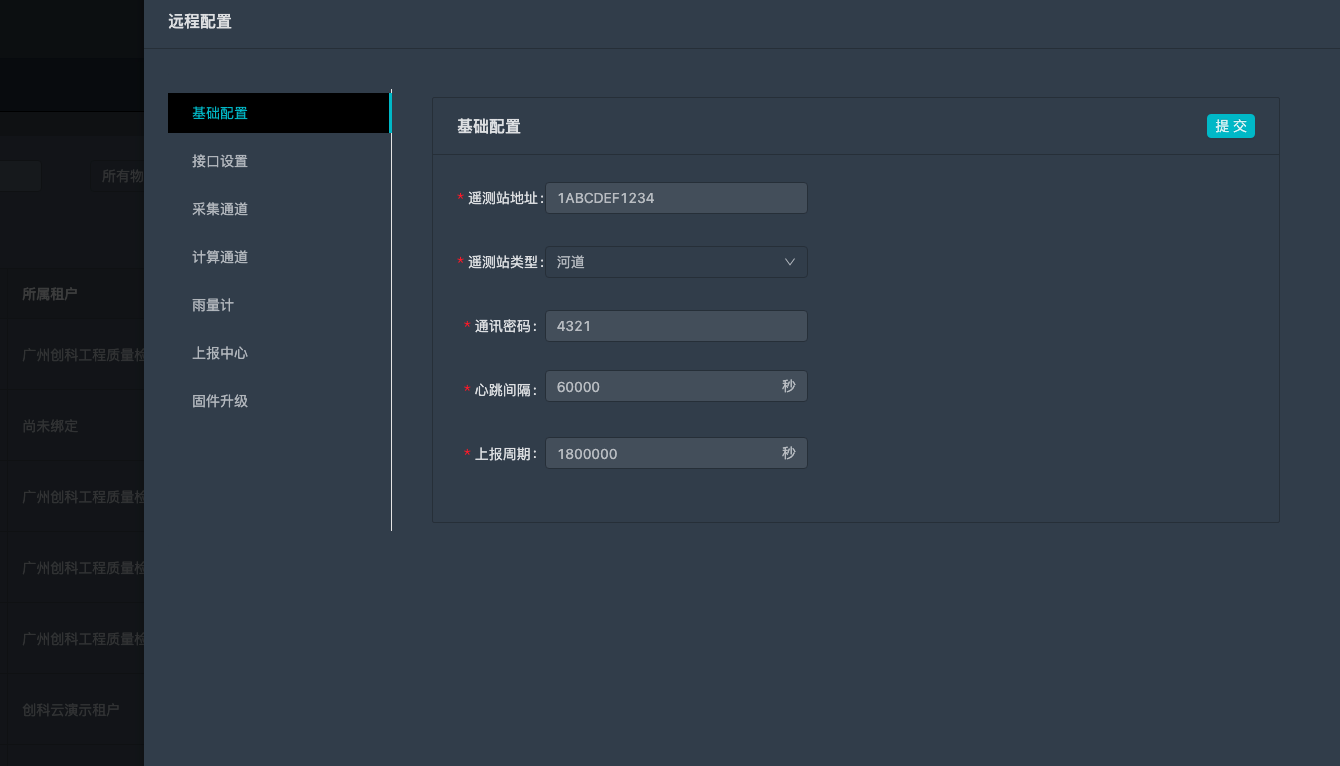Screen dimensions: 1340x766
Task: Choose the 创科云演示租户 item
Action: [70, 710]
